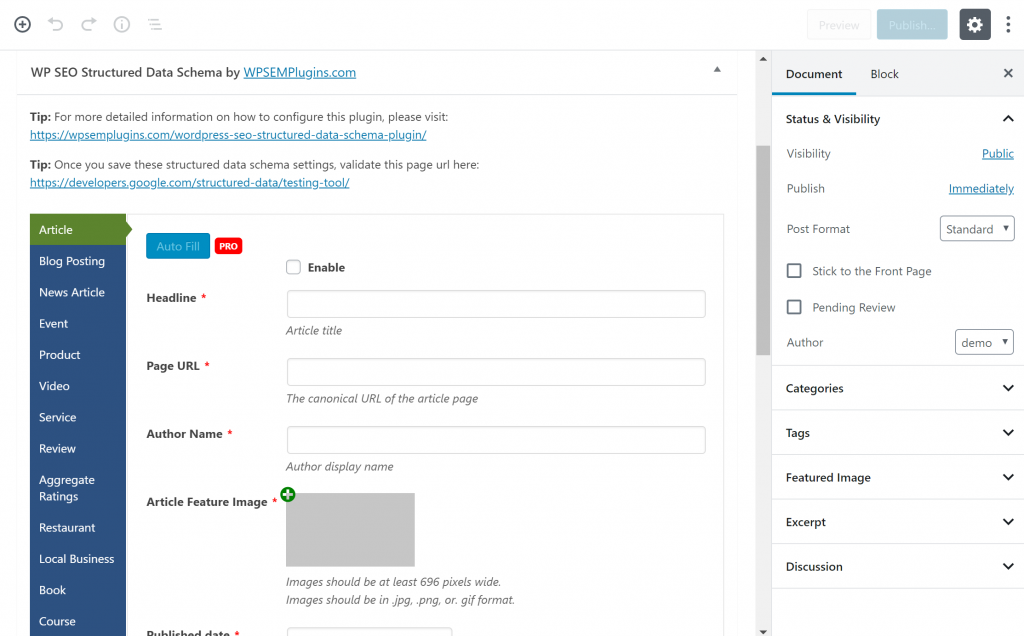
Task: Enable the Pending Review checkbox
Action: pos(794,307)
